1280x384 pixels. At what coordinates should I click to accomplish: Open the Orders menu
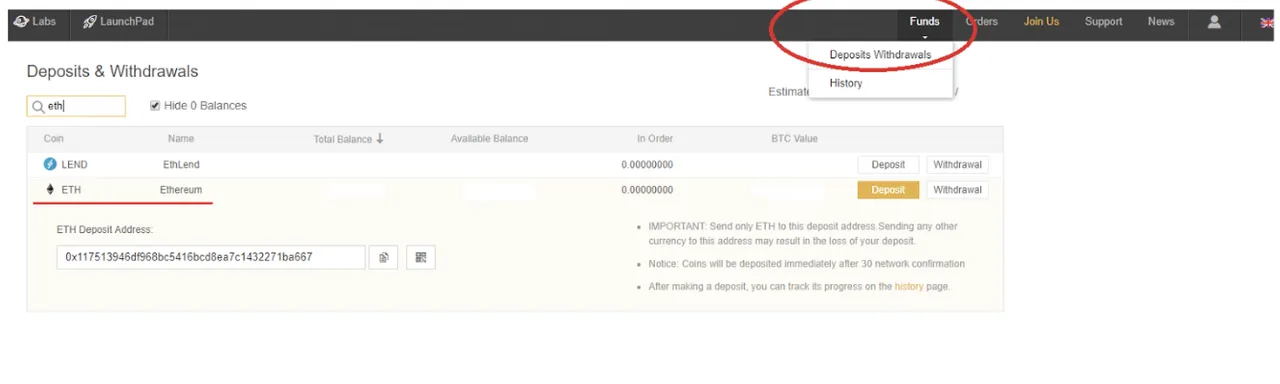click(x=981, y=21)
